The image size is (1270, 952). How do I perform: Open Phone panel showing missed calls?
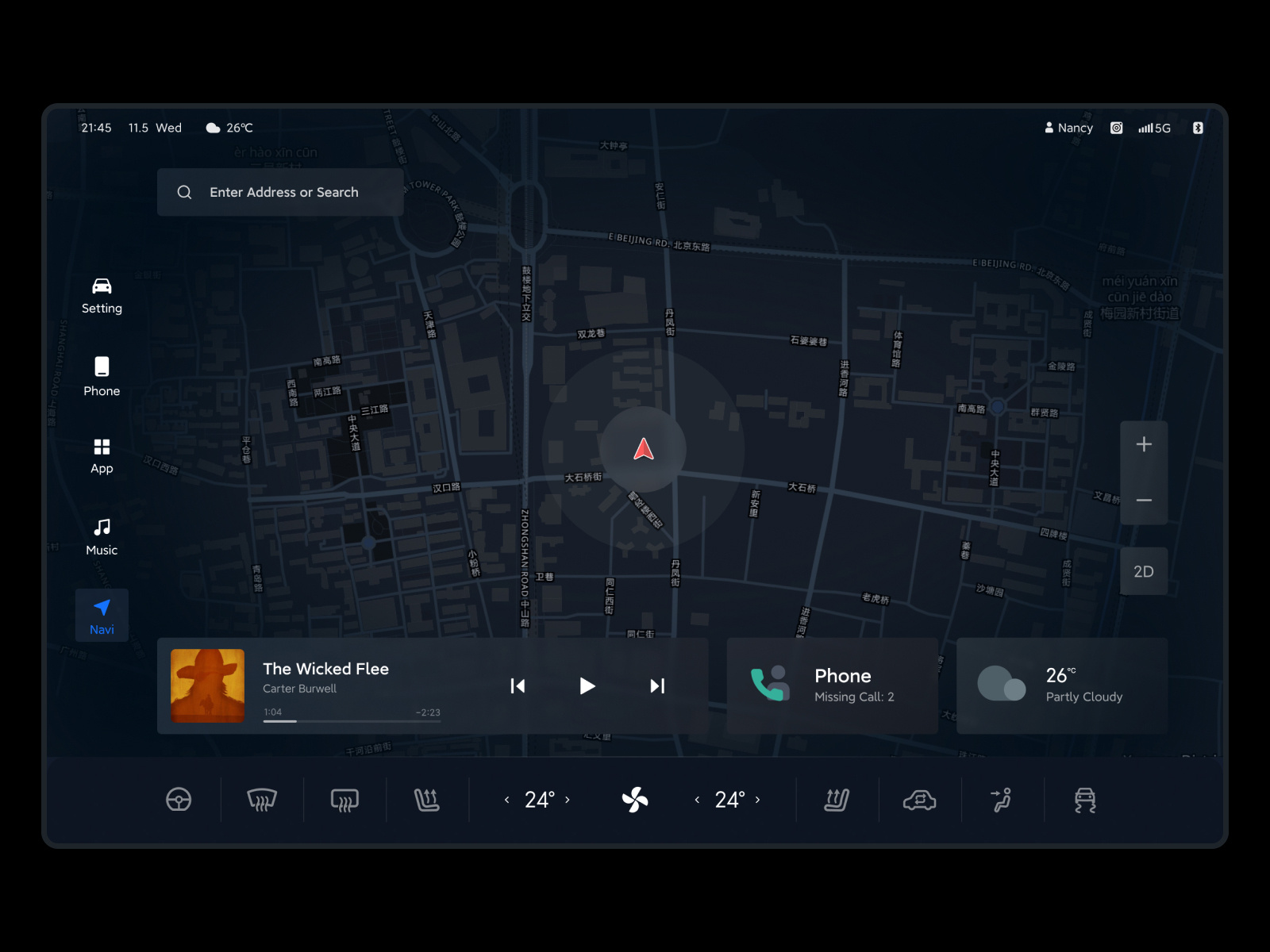[831, 685]
